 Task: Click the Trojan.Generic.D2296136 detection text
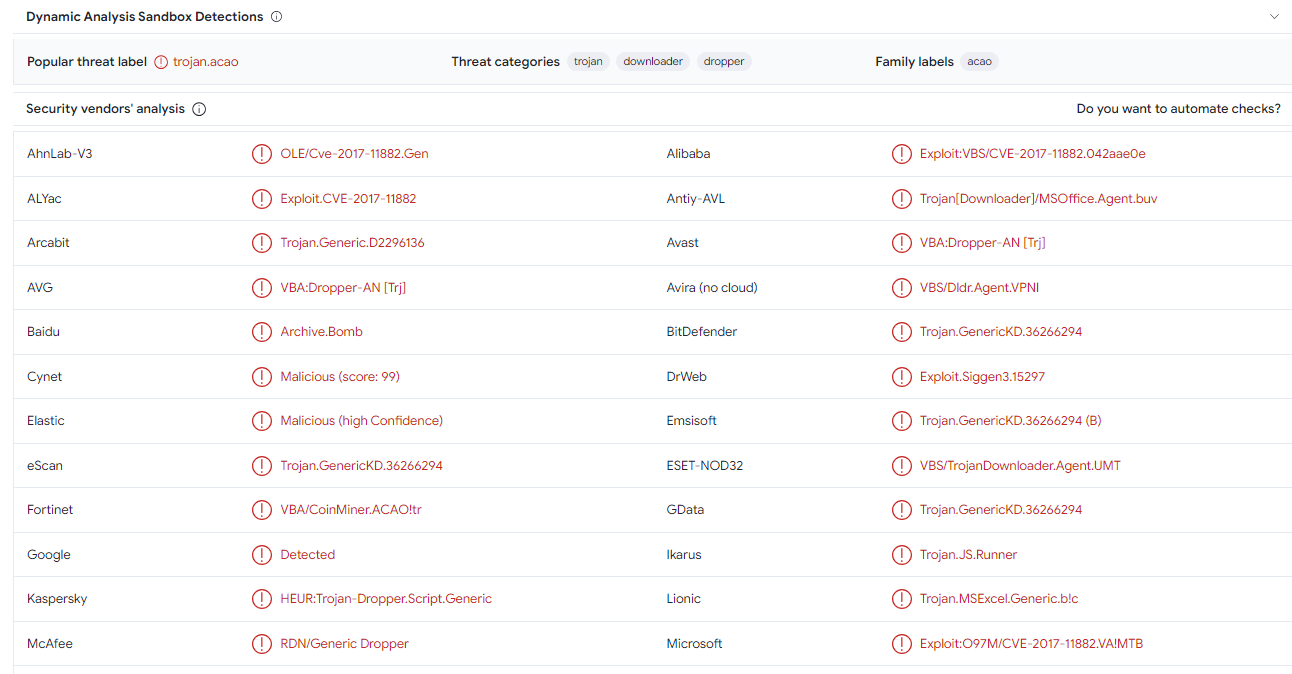[x=353, y=243]
